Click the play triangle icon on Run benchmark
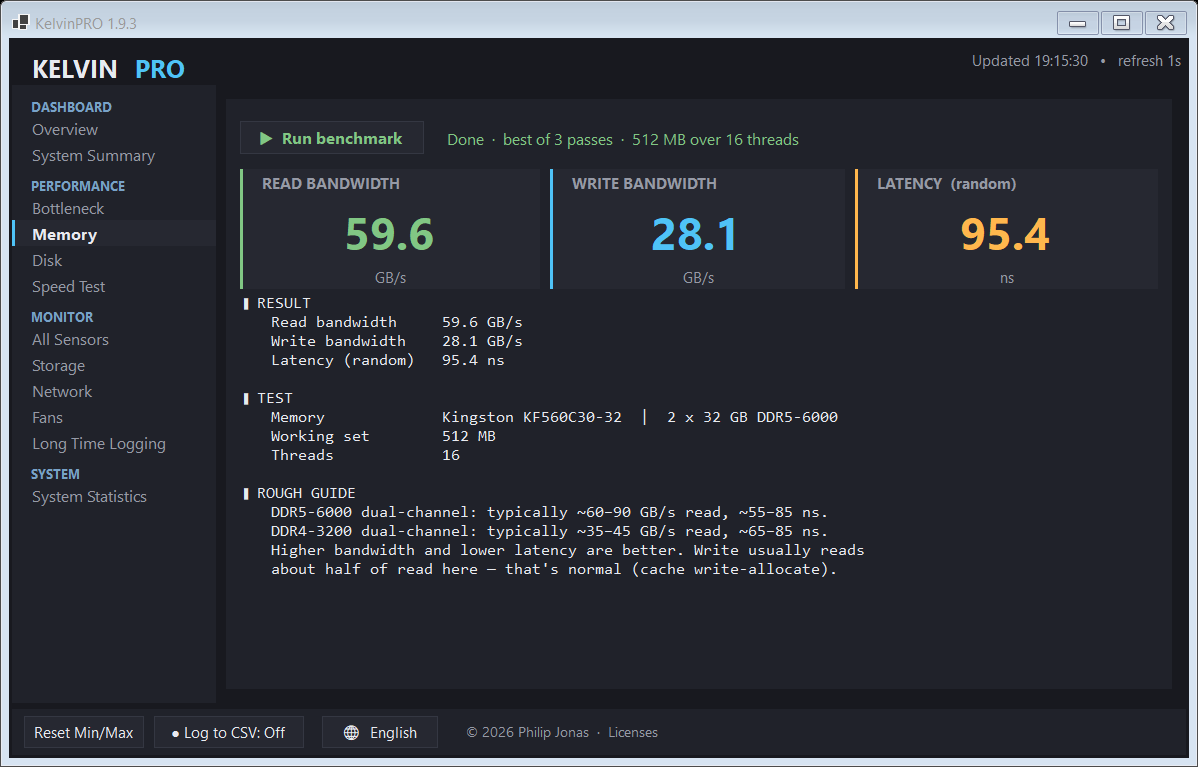Viewport: 1198px width, 767px height. click(x=266, y=138)
